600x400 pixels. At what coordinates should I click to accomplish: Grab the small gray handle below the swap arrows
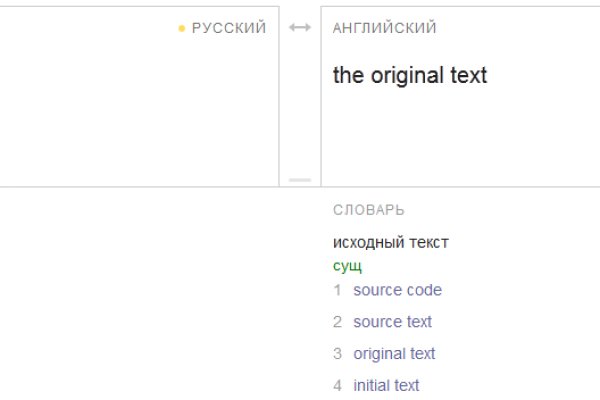pos(300,180)
